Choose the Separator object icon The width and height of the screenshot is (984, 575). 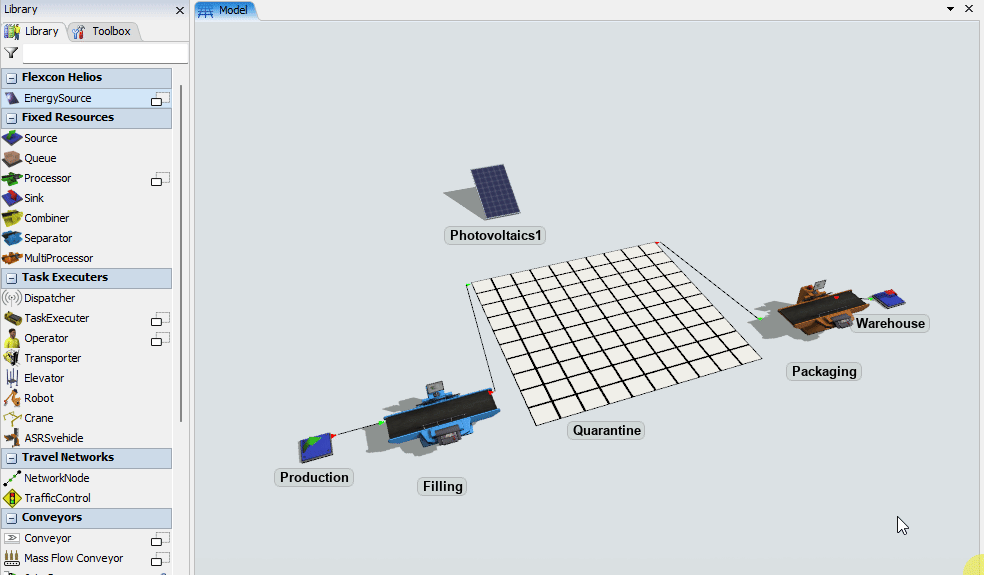coord(12,238)
